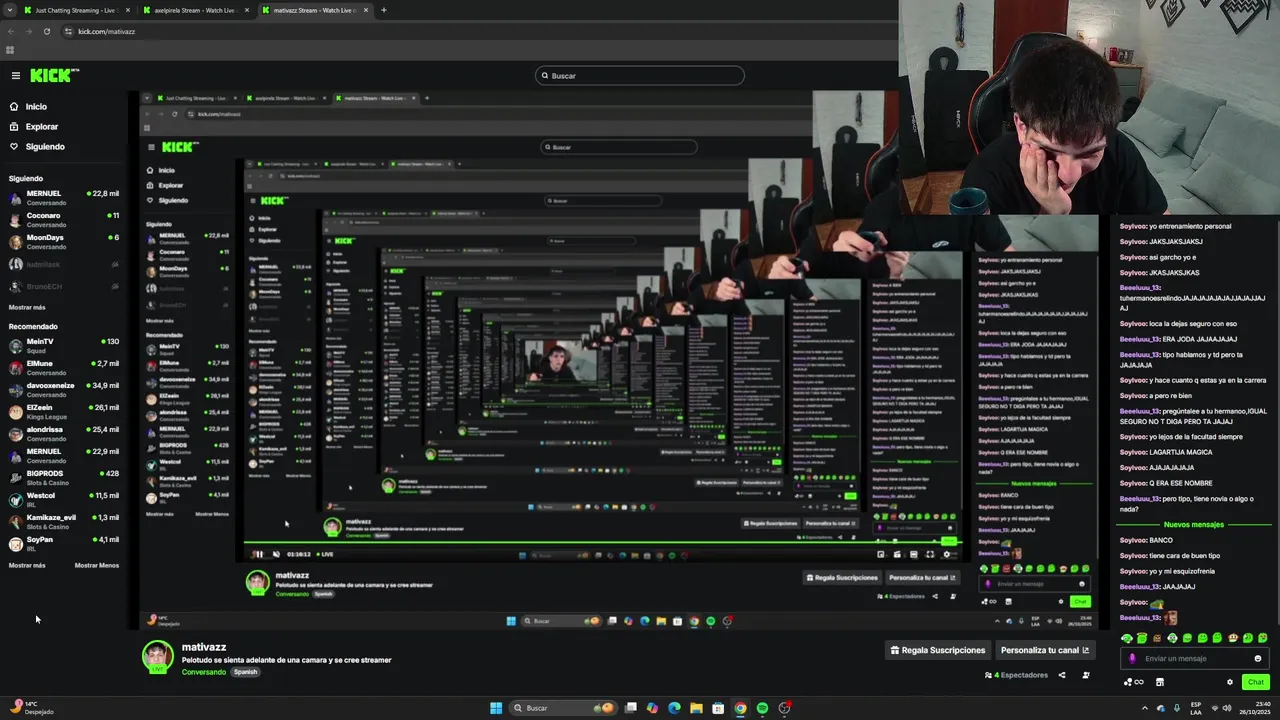Open the chat shop icon
The image size is (1280, 720).
click(x=1160, y=682)
